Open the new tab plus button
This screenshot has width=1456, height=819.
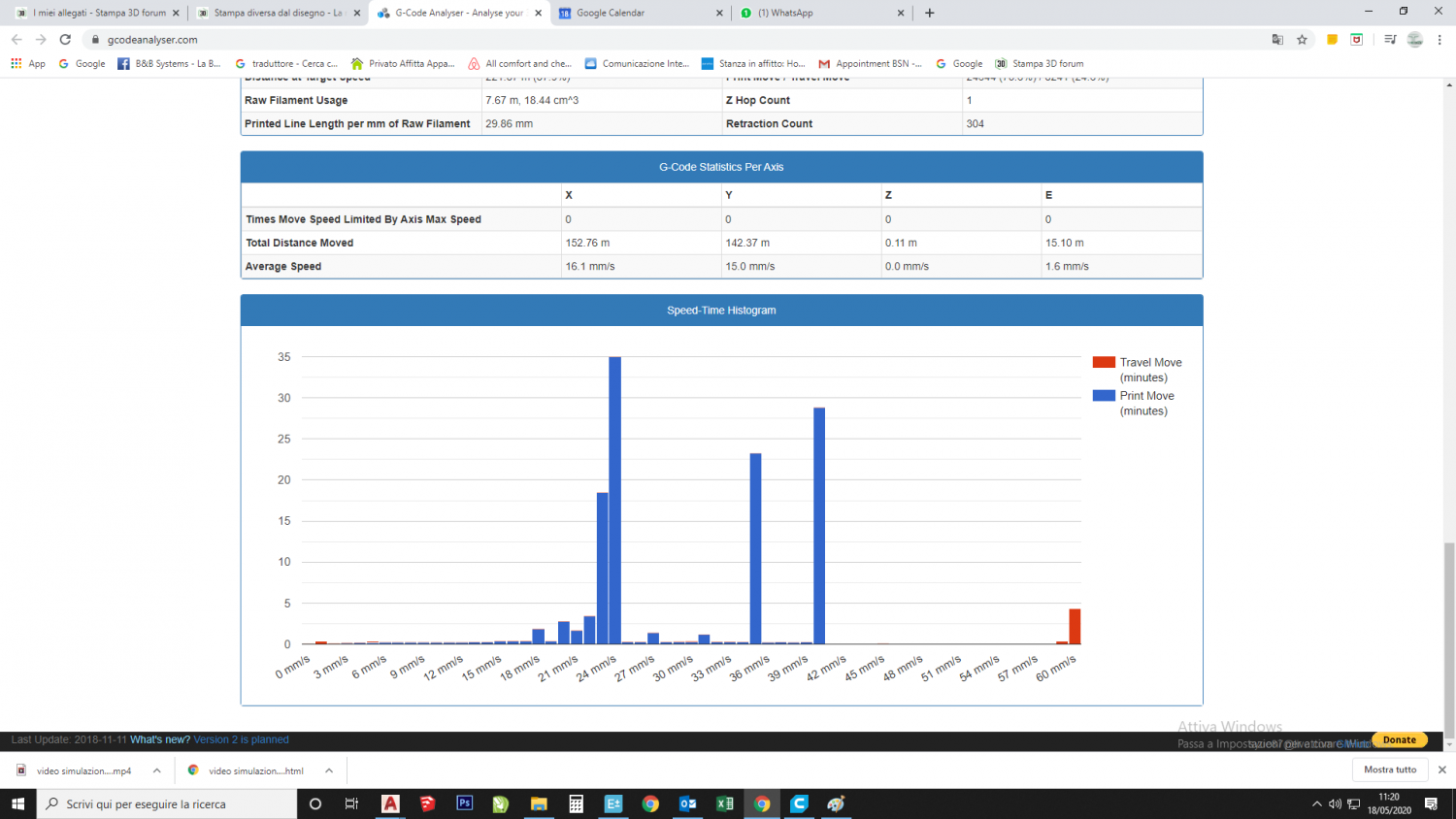pos(929,13)
